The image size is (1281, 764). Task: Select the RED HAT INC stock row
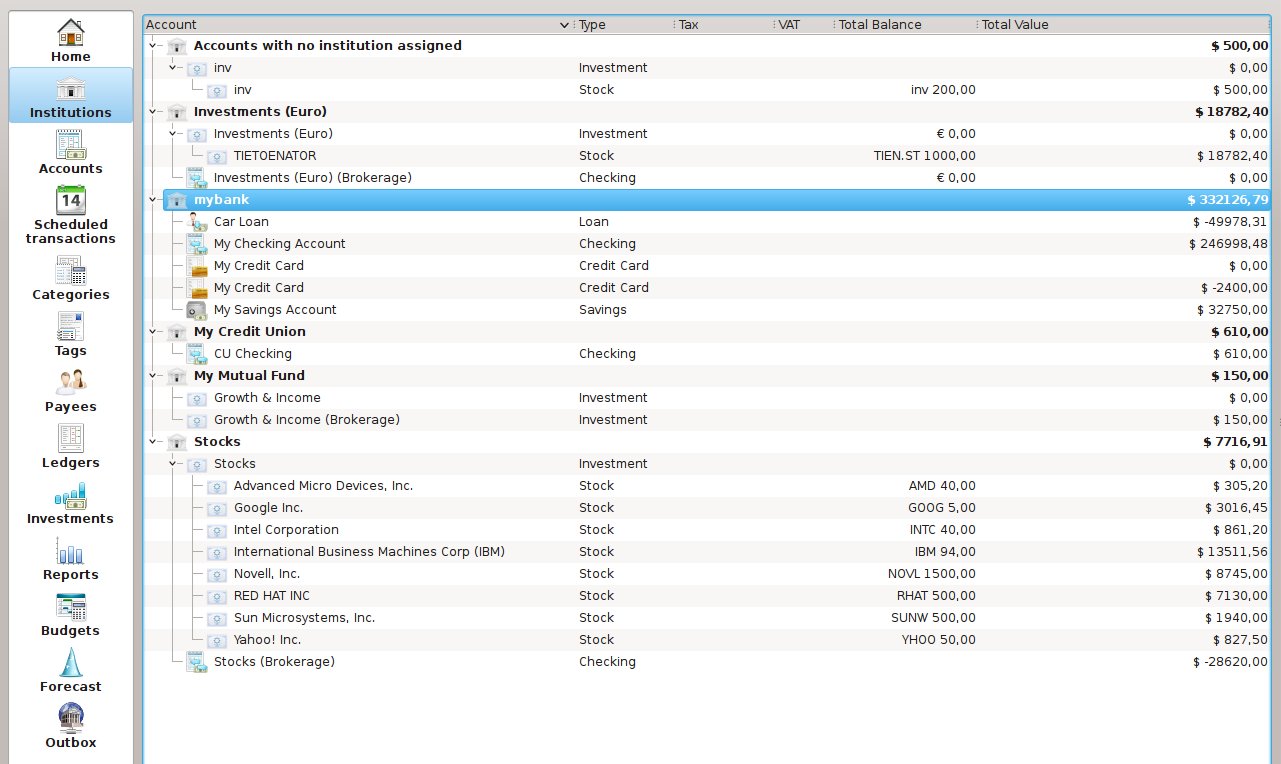coord(707,596)
